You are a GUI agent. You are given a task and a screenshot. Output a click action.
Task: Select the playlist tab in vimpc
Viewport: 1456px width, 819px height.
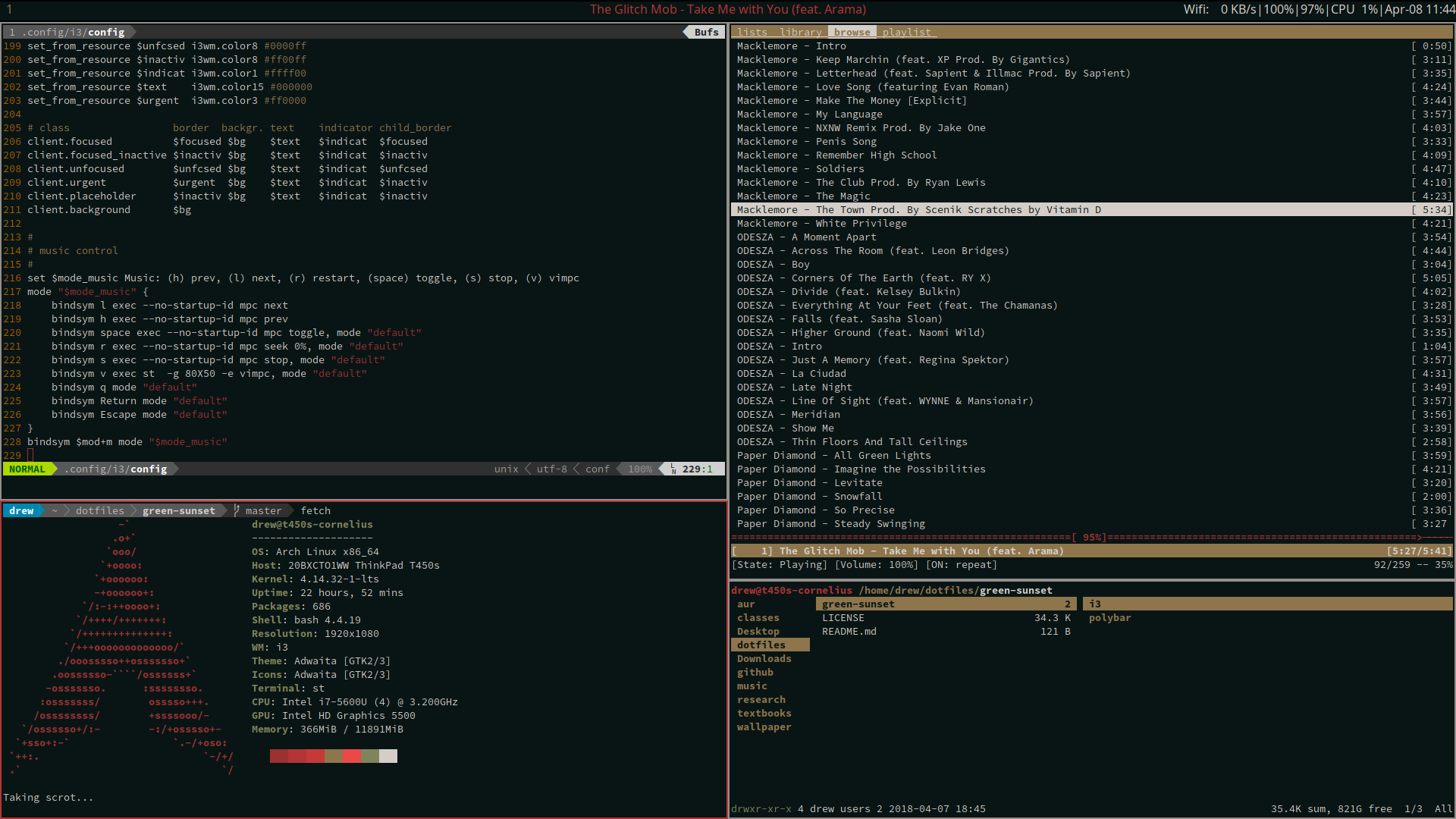906,32
